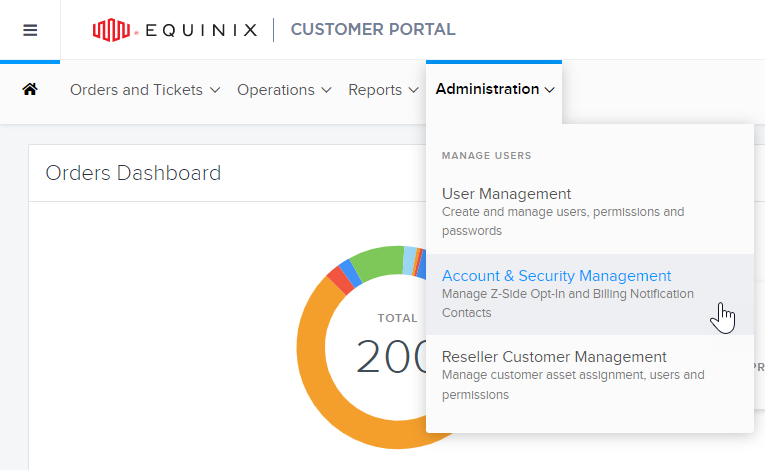Expand the Operations menu
The height and width of the screenshot is (470, 765).
pos(284,90)
